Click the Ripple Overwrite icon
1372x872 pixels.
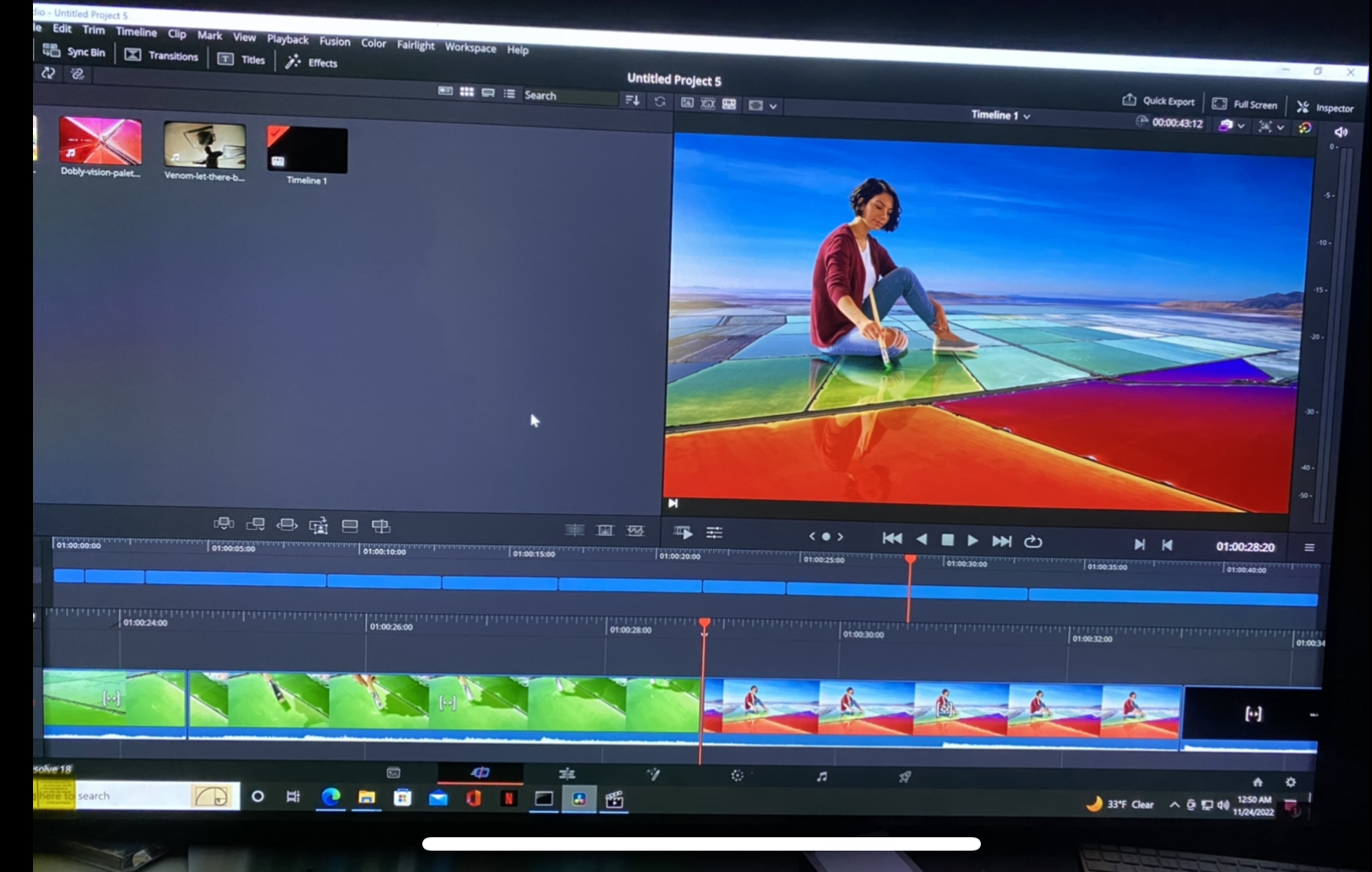click(x=287, y=526)
